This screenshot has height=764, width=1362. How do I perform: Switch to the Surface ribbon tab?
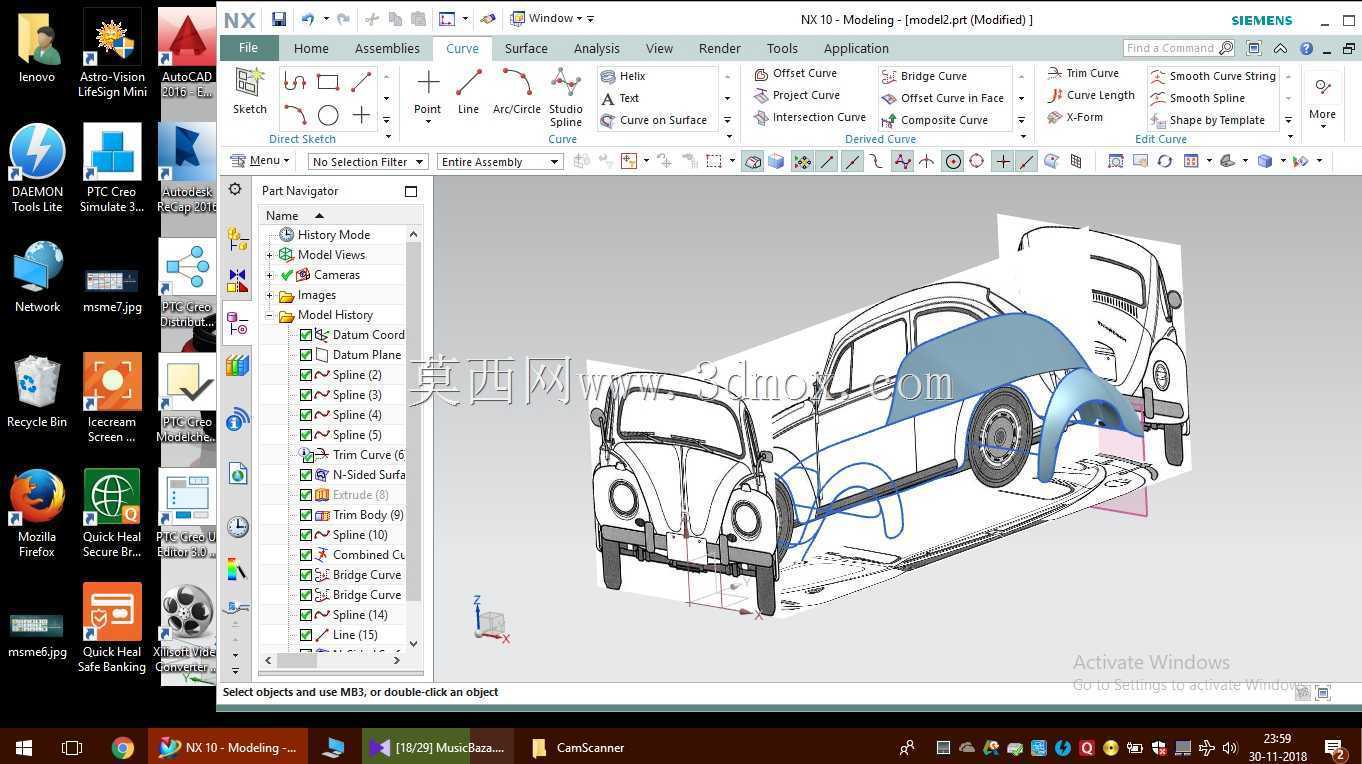point(526,48)
